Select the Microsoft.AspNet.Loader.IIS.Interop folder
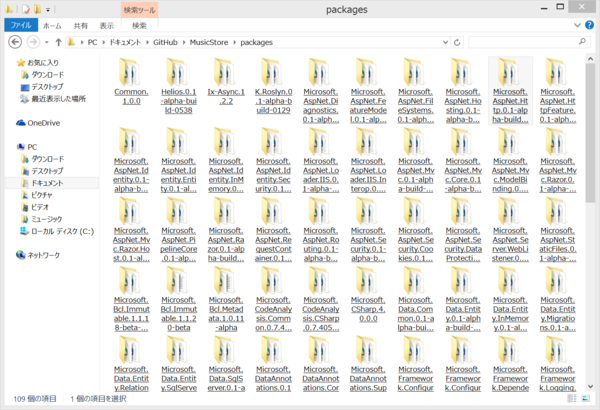 (x=368, y=160)
